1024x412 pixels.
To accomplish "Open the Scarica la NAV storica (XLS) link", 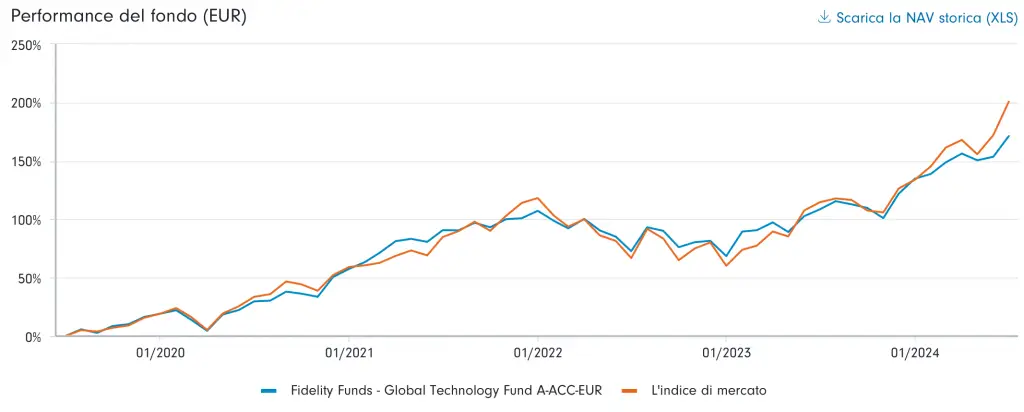I will [x=925, y=17].
